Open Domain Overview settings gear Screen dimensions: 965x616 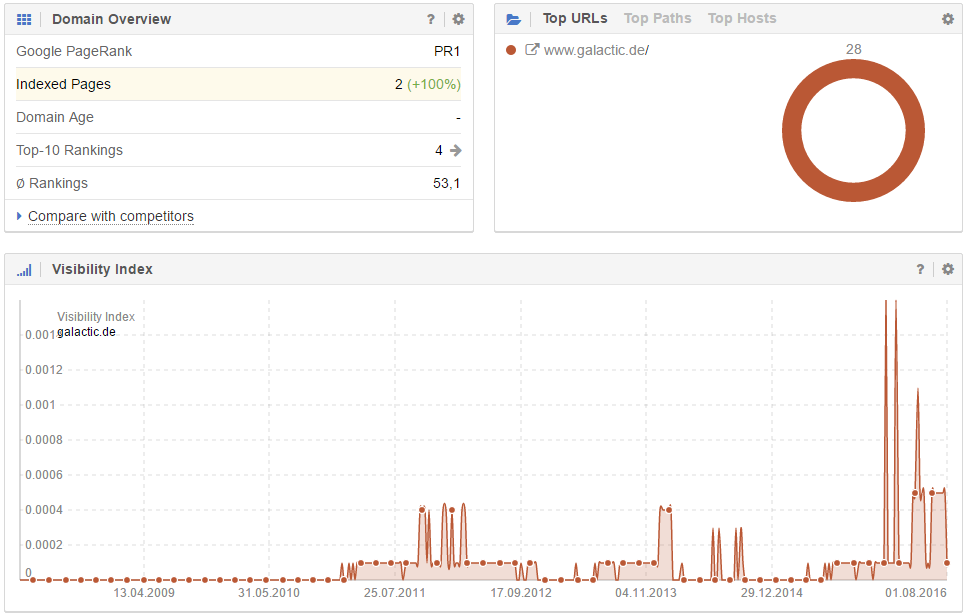pos(458,19)
